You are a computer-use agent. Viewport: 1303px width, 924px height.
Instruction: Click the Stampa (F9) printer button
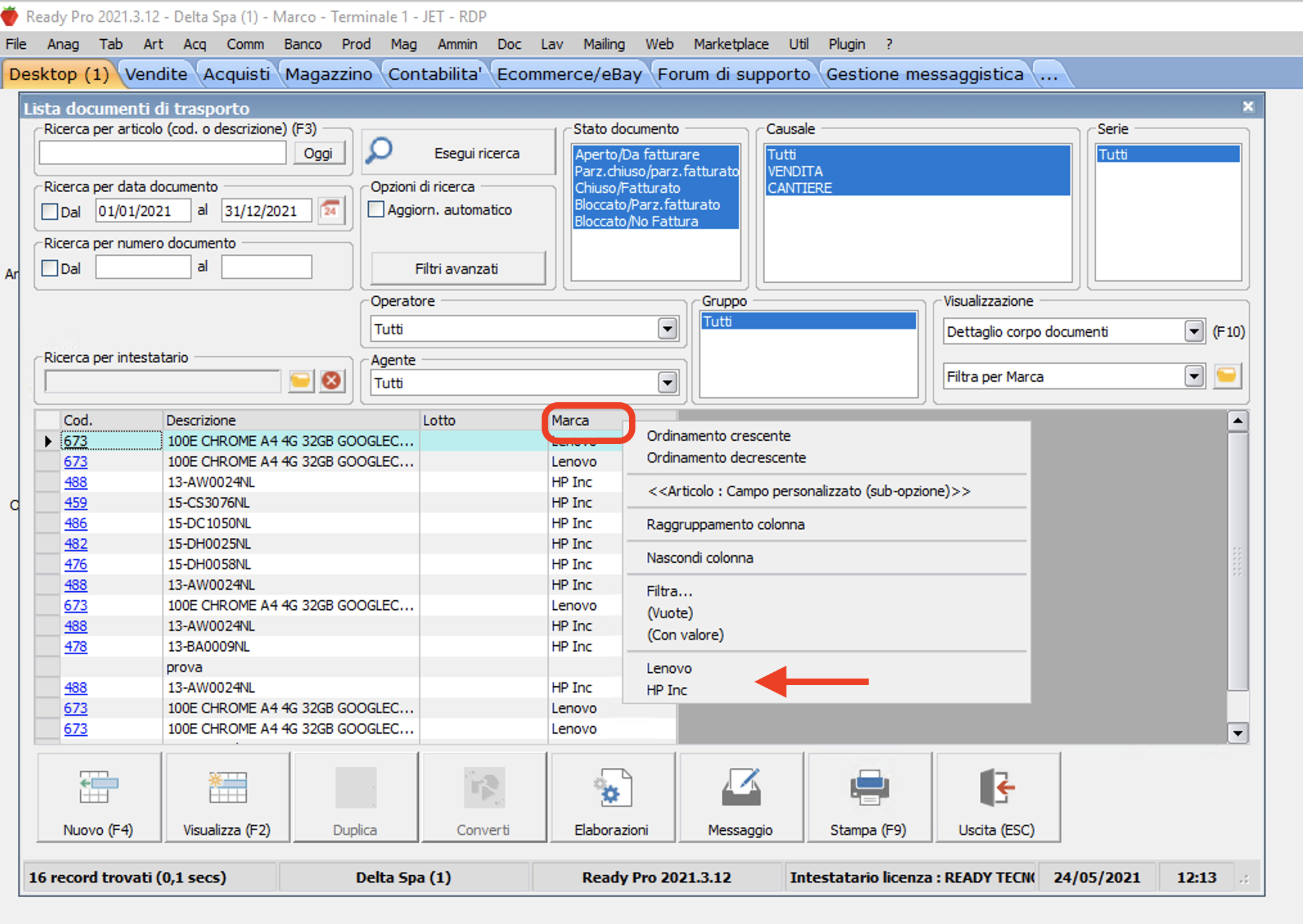869,797
